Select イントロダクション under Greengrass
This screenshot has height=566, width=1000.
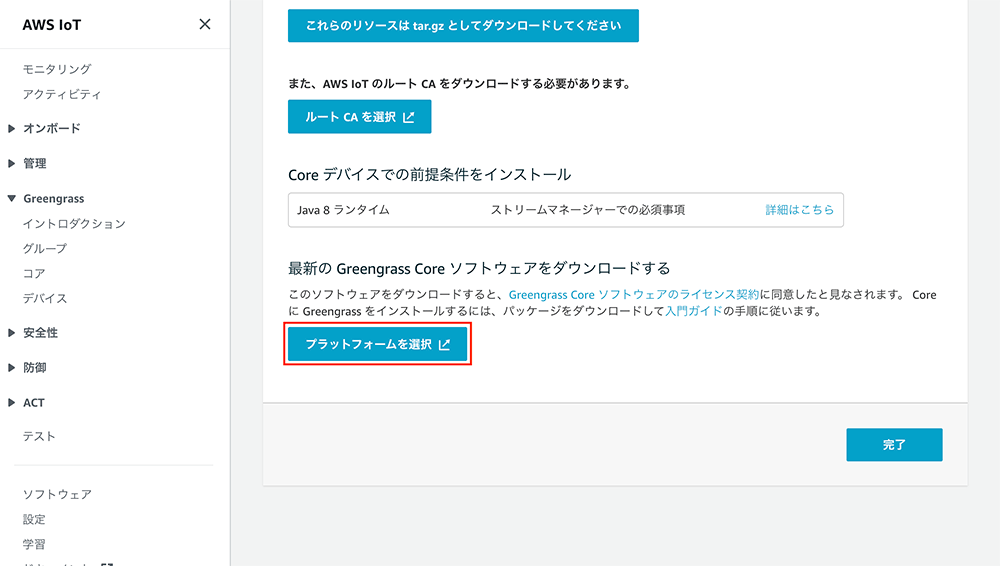(x=74, y=224)
